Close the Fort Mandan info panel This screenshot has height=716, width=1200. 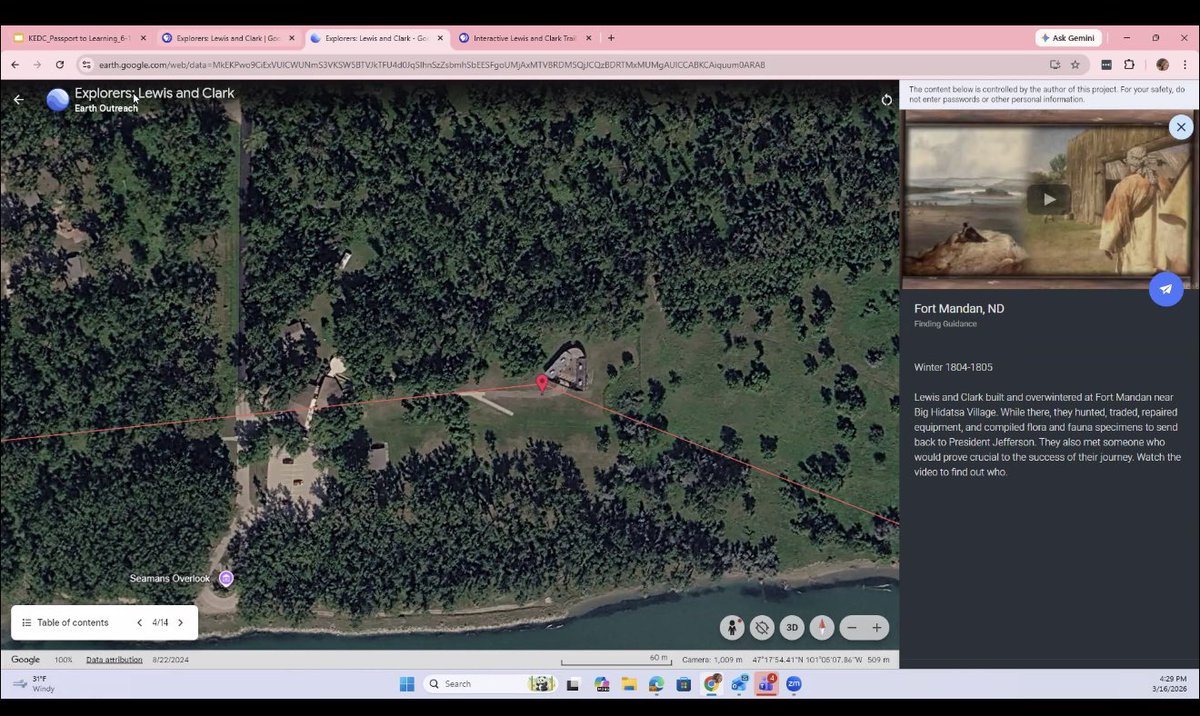tap(1181, 127)
